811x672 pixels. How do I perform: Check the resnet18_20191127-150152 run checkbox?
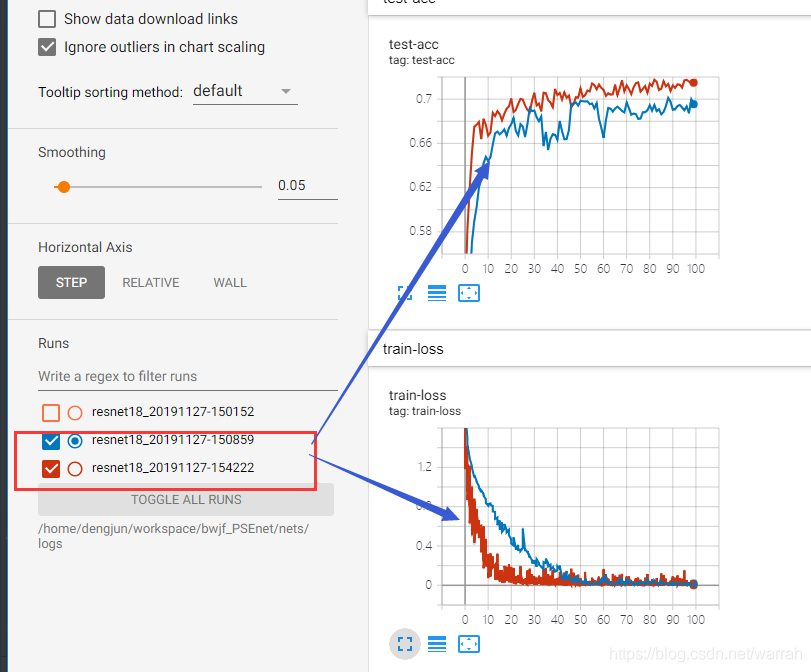(x=51, y=412)
